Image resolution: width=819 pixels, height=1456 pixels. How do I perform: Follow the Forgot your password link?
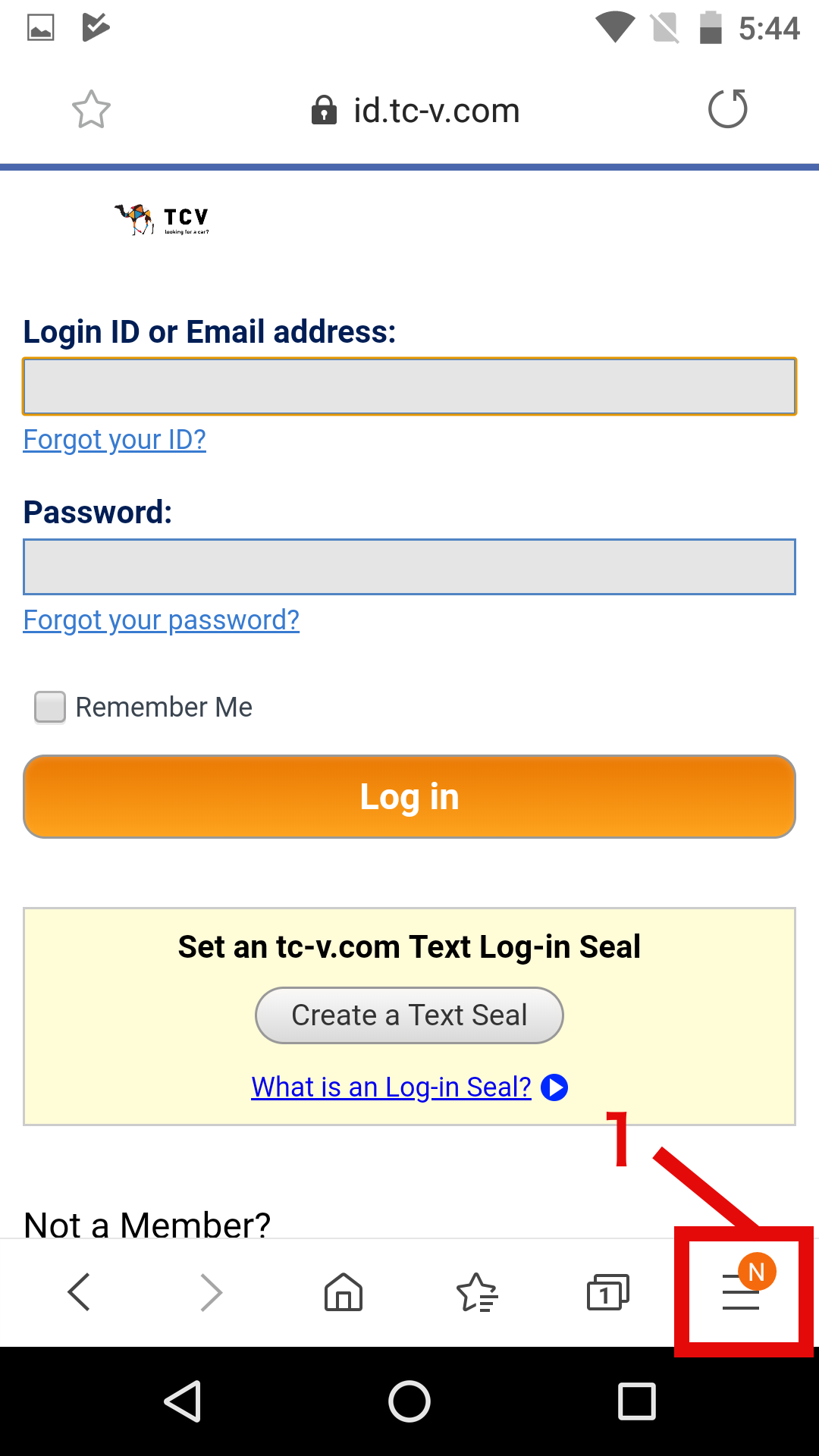point(162,620)
